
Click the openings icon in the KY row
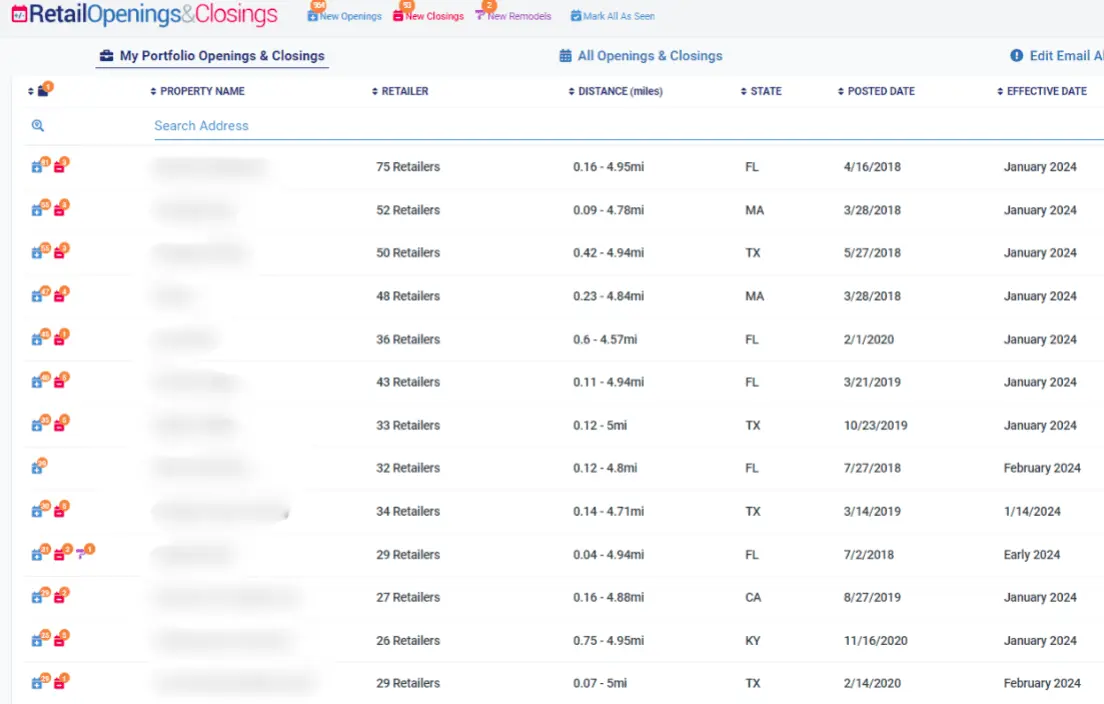[37, 640]
